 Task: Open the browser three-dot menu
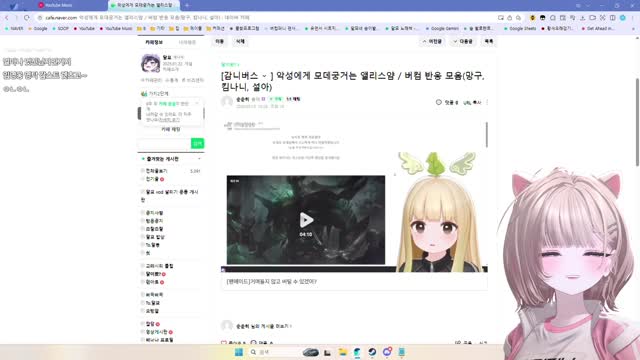(633, 18)
